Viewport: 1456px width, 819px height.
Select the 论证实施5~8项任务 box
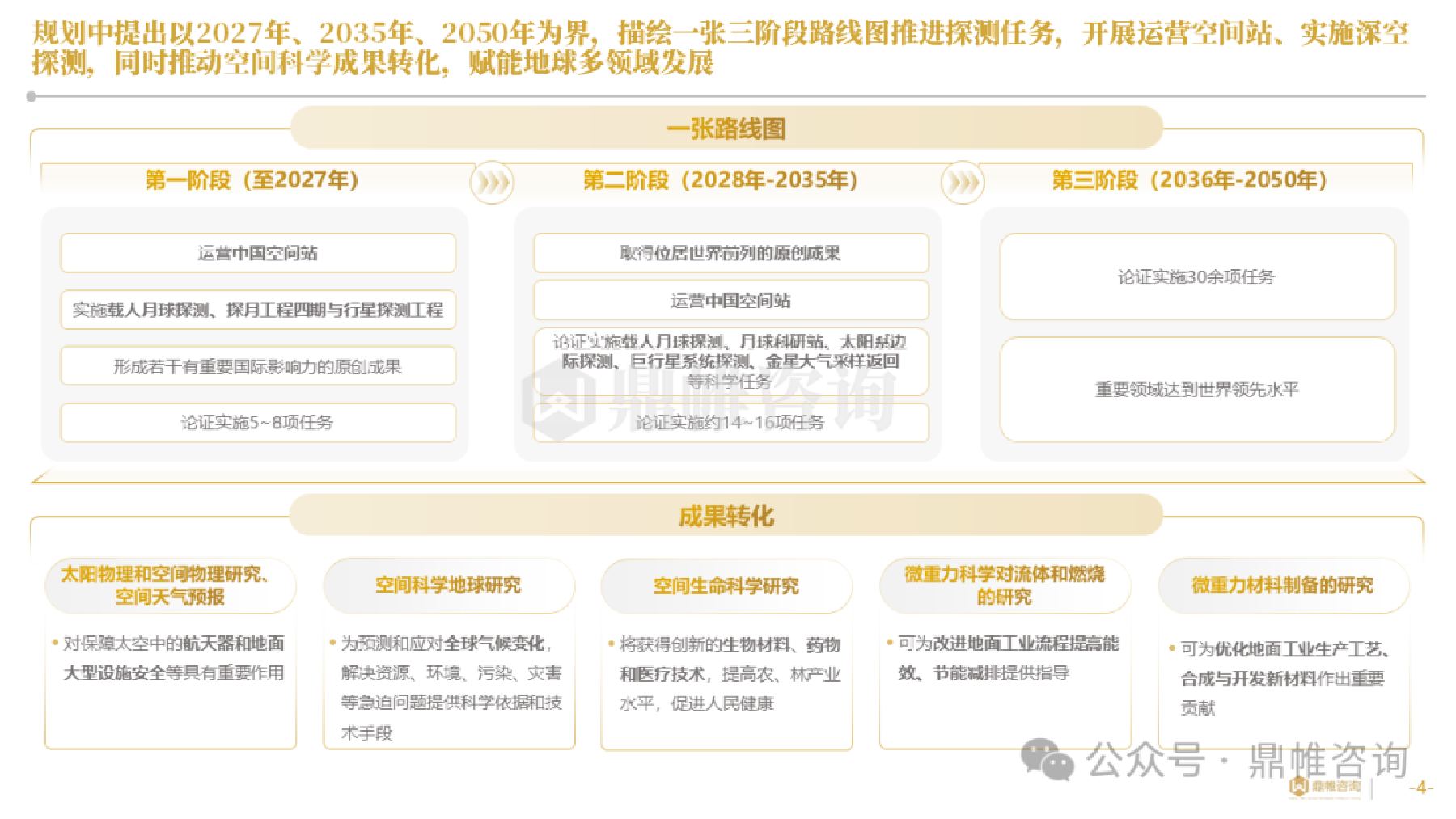(258, 423)
